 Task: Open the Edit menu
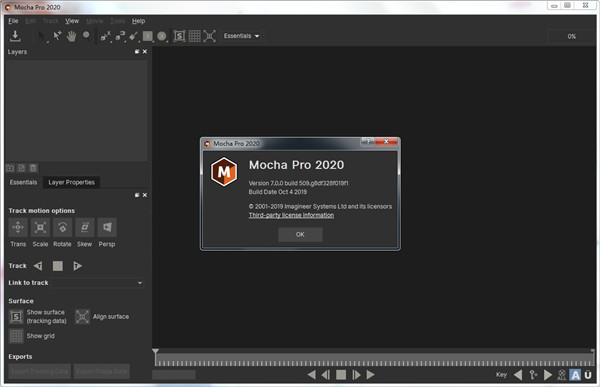pos(31,21)
